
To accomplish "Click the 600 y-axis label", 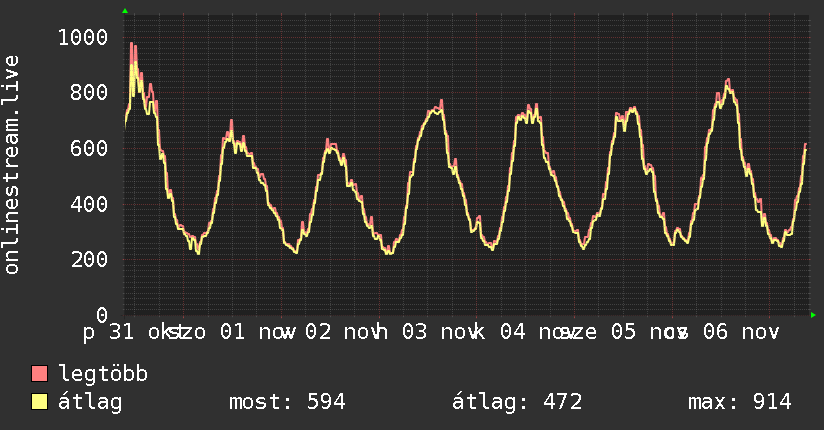I will [x=88, y=148].
